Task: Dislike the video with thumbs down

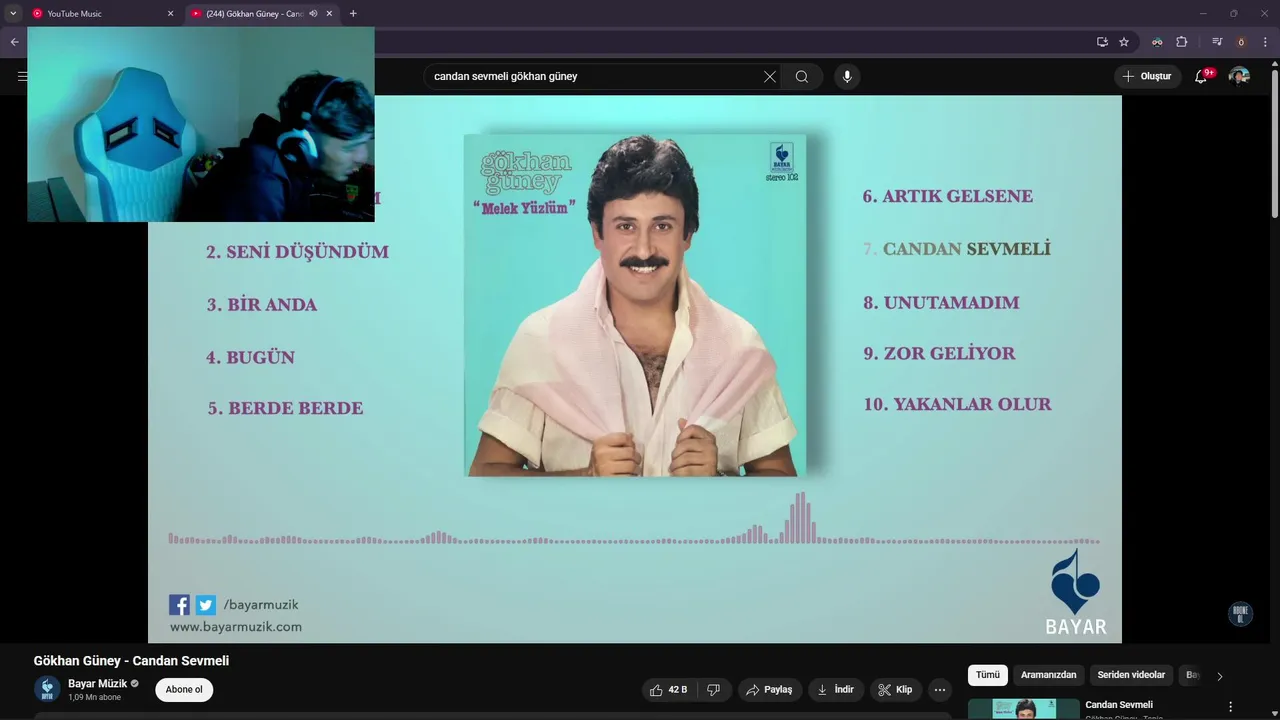Action: coord(714,689)
